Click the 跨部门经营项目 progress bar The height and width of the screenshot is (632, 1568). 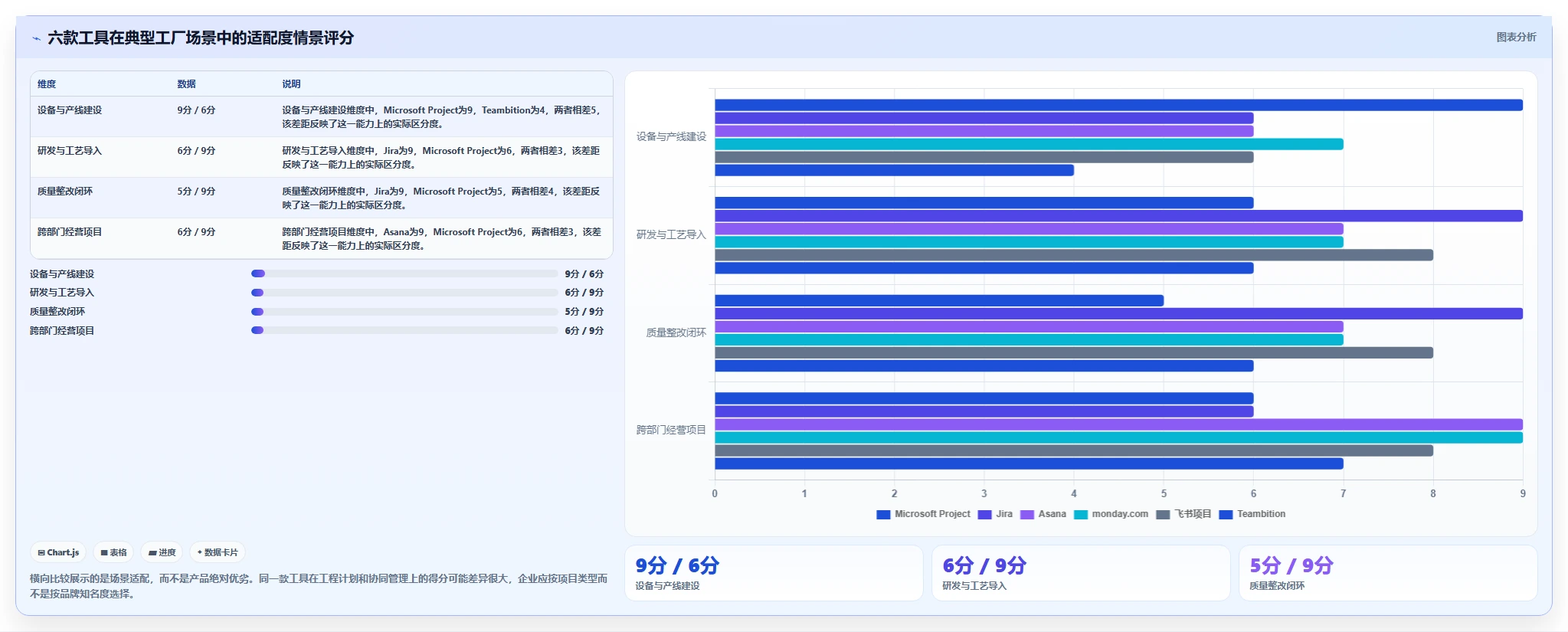coord(404,330)
